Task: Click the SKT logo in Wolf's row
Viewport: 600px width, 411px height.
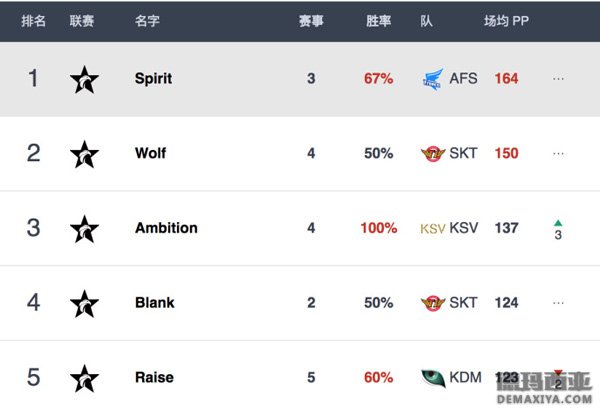Action: point(433,154)
